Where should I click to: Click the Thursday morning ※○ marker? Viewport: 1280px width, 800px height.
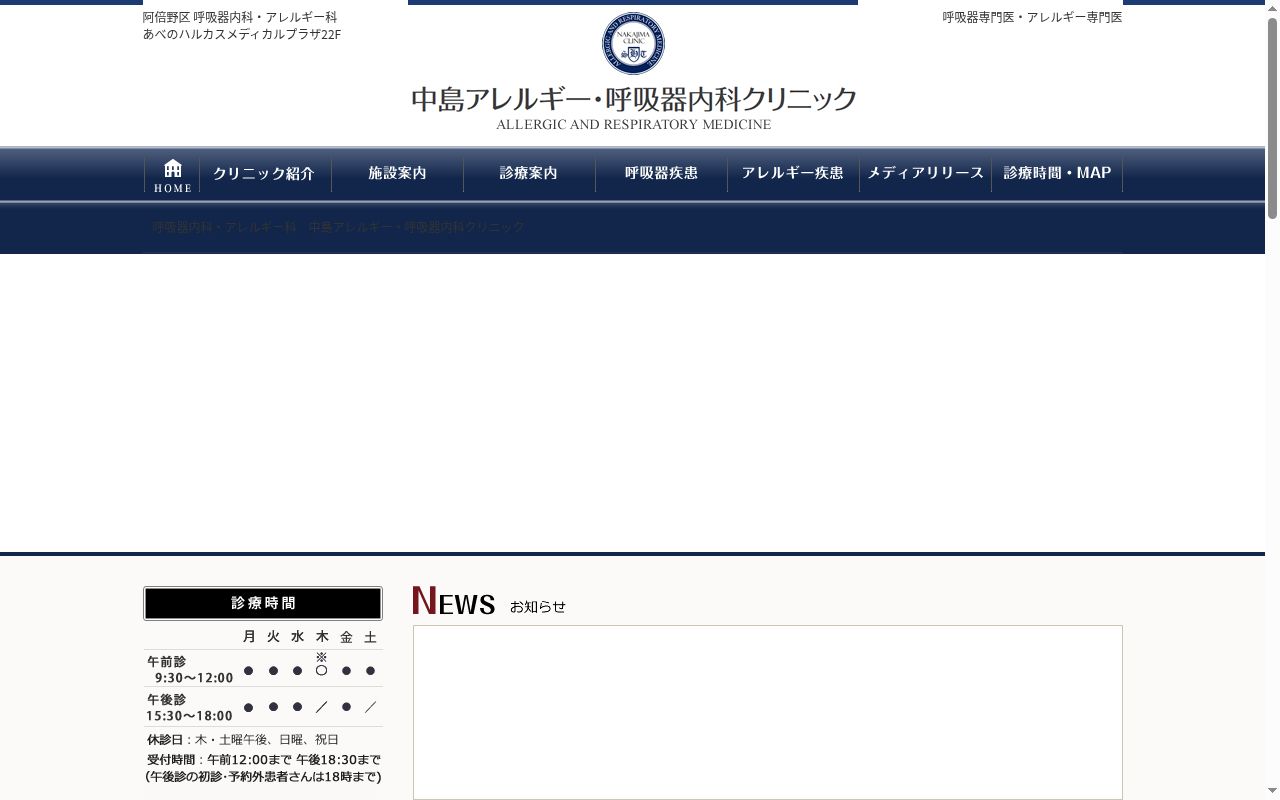tap(321, 665)
